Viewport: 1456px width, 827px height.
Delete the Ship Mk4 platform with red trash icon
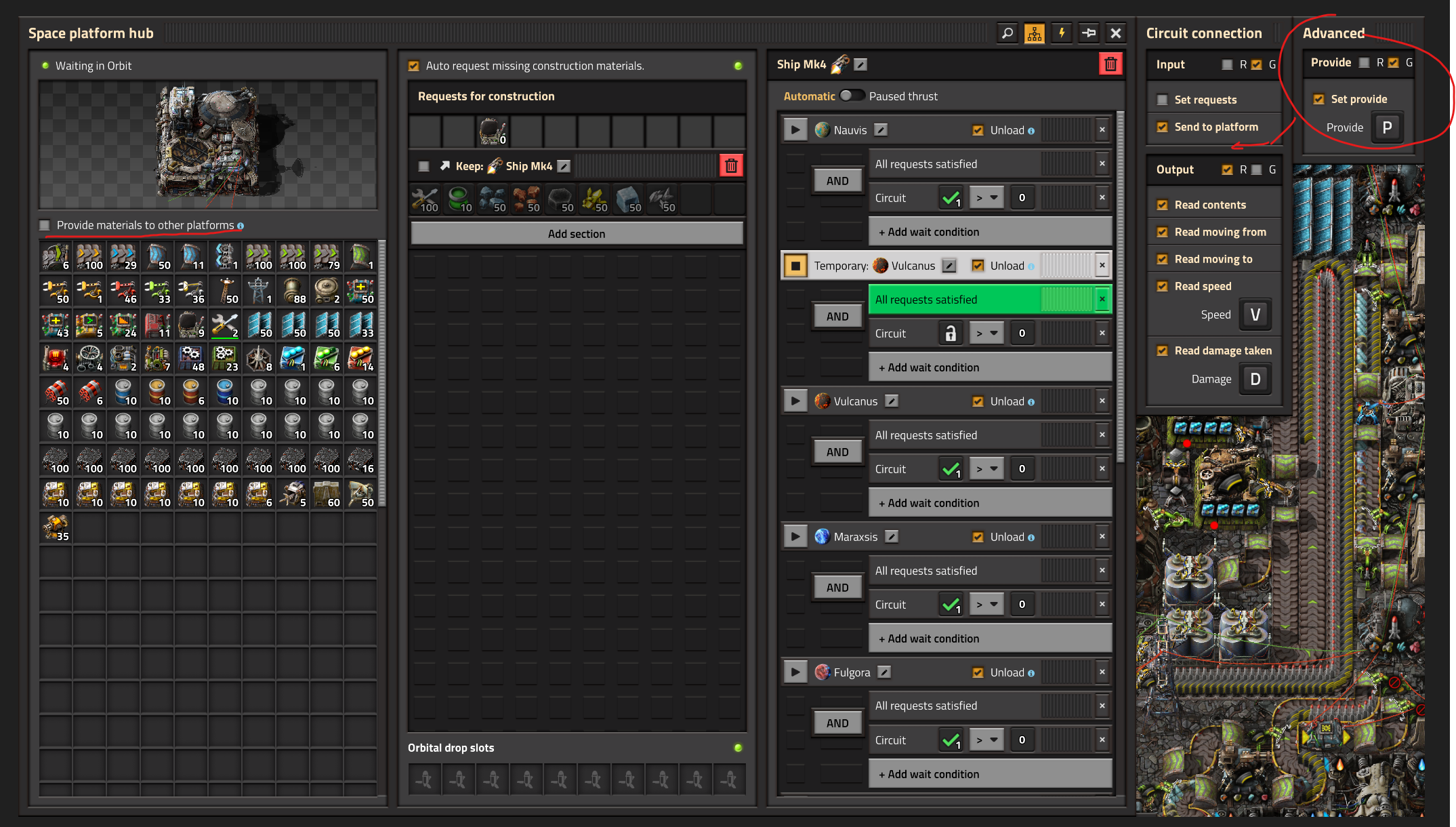click(1110, 64)
